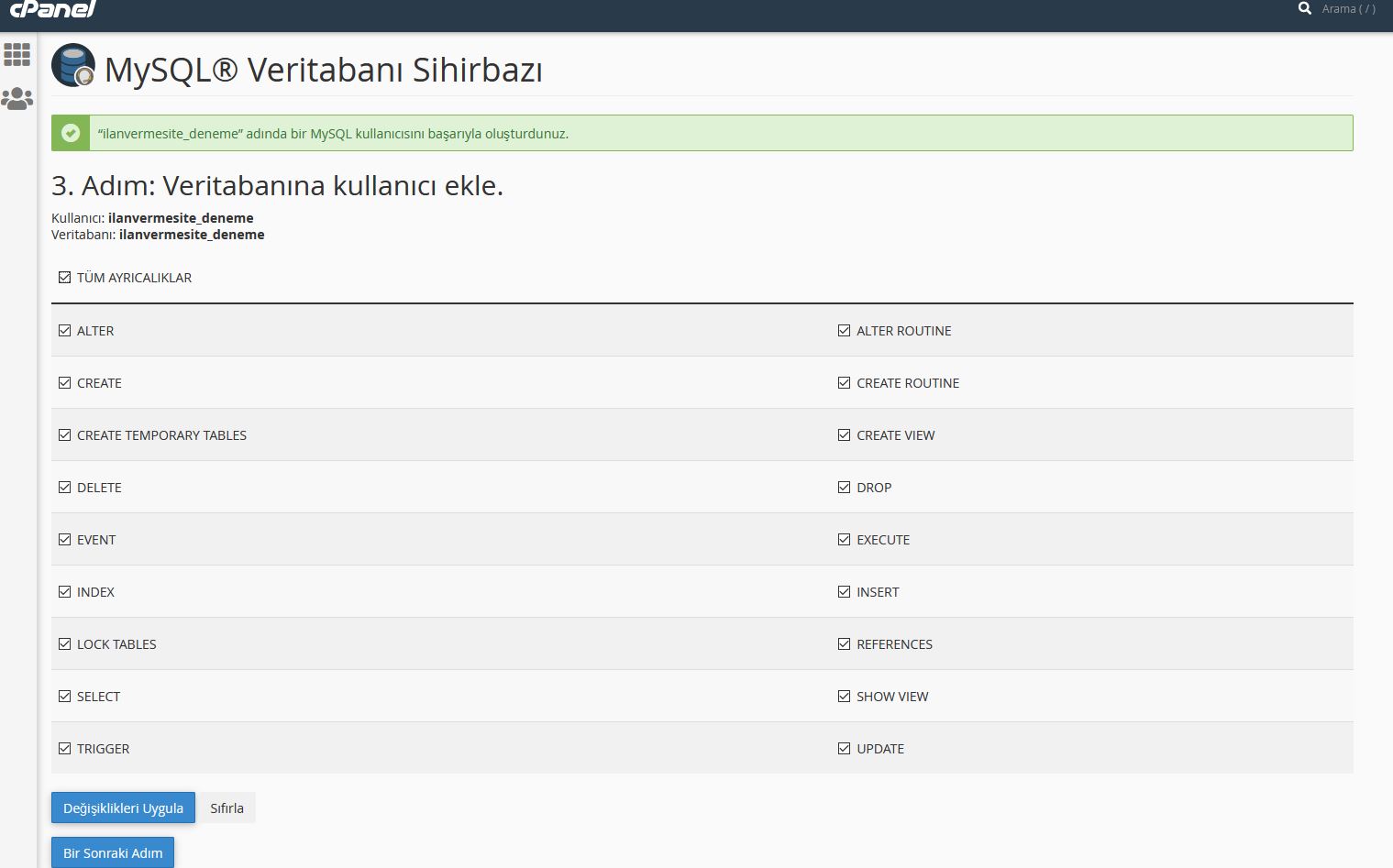Viewport: 1393px width, 868px height.
Task: Click the search magnifier icon
Action: [1305, 9]
